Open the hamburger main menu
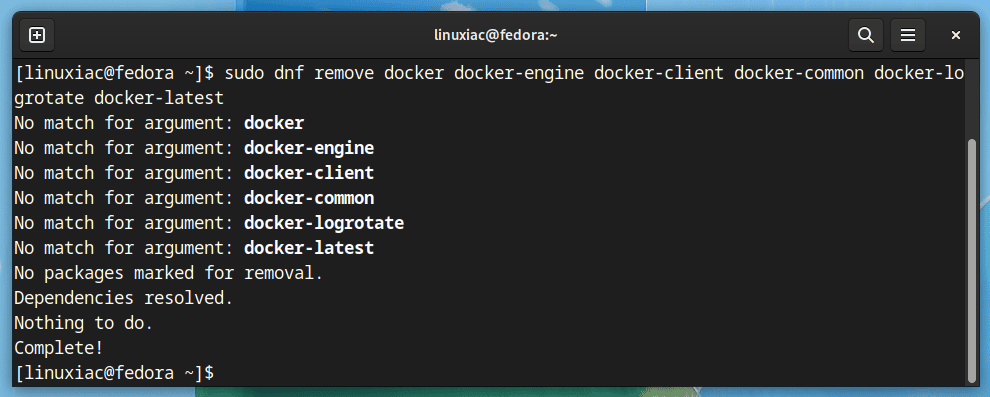The image size is (990, 397). [x=908, y=35]
